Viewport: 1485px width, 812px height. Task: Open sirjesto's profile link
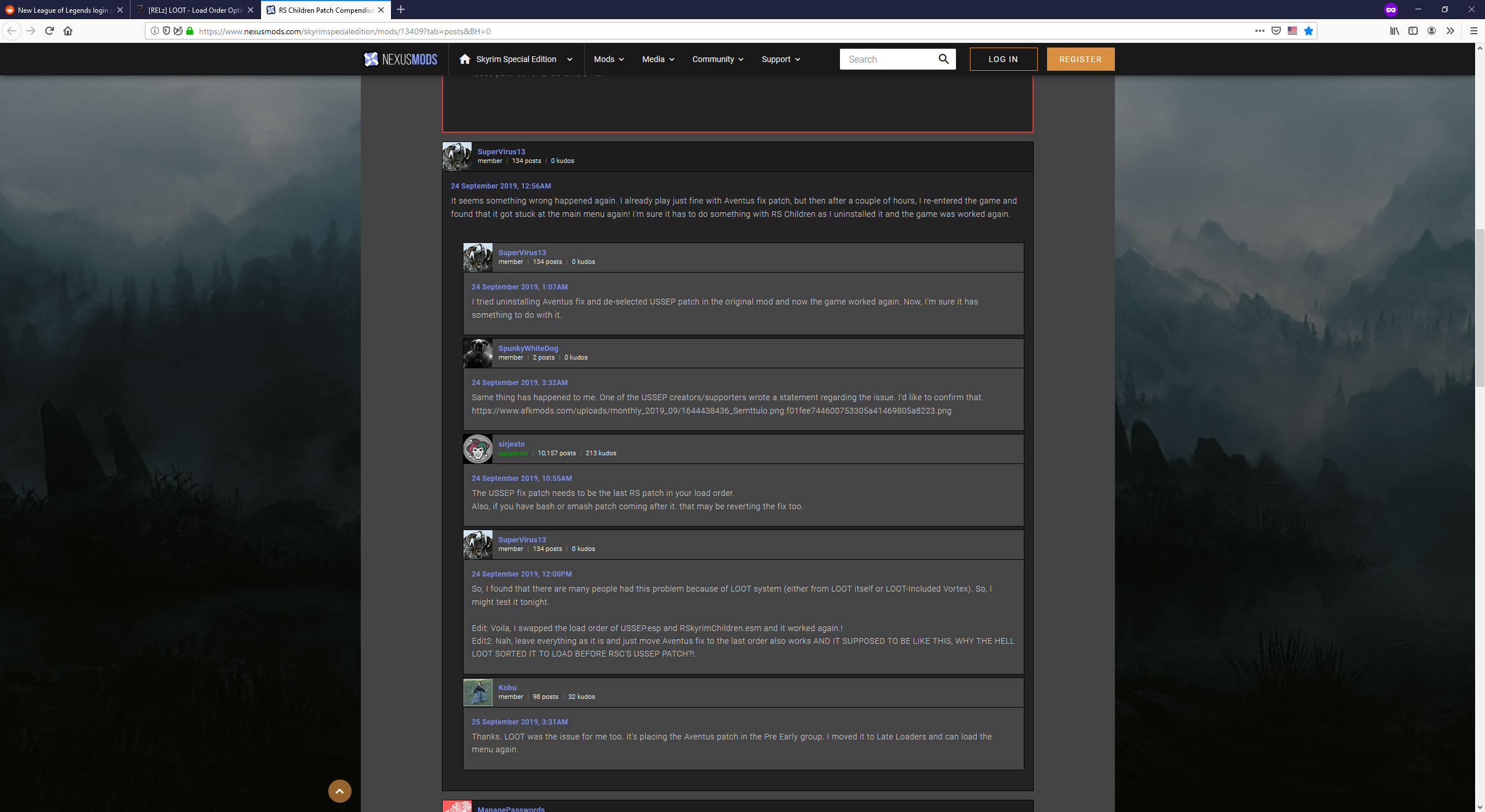click(x=511, y=444)
